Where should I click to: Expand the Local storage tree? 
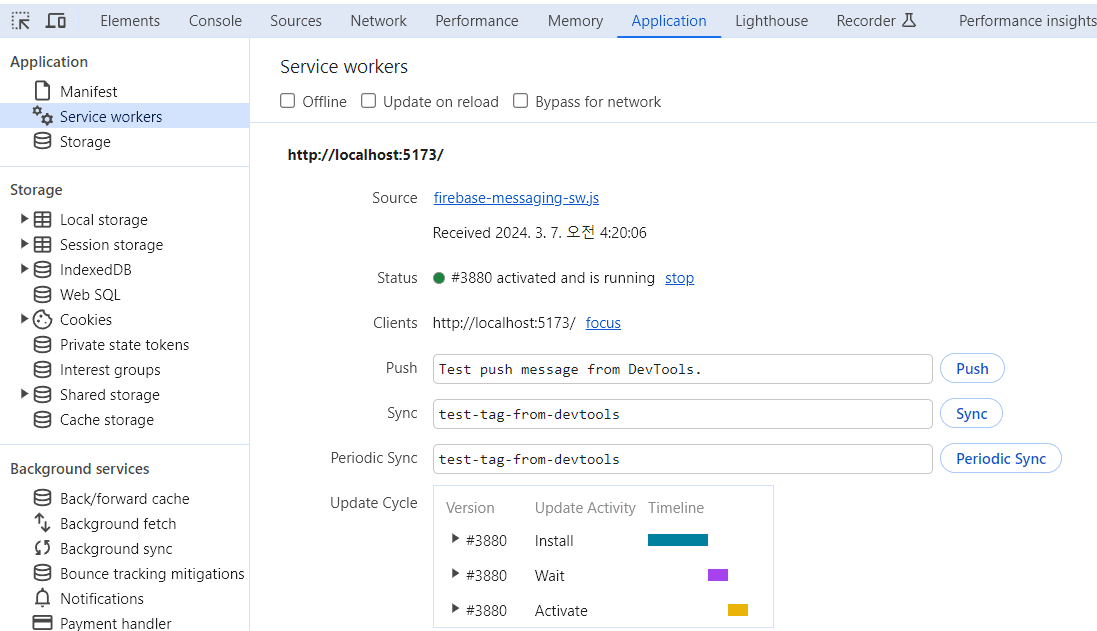coord(24,219)
